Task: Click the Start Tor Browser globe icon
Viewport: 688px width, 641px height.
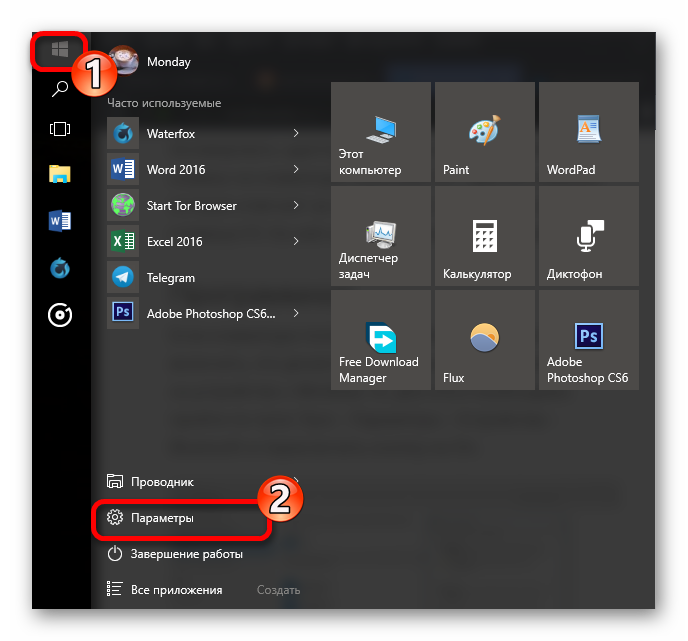Action: click(123, 205)
